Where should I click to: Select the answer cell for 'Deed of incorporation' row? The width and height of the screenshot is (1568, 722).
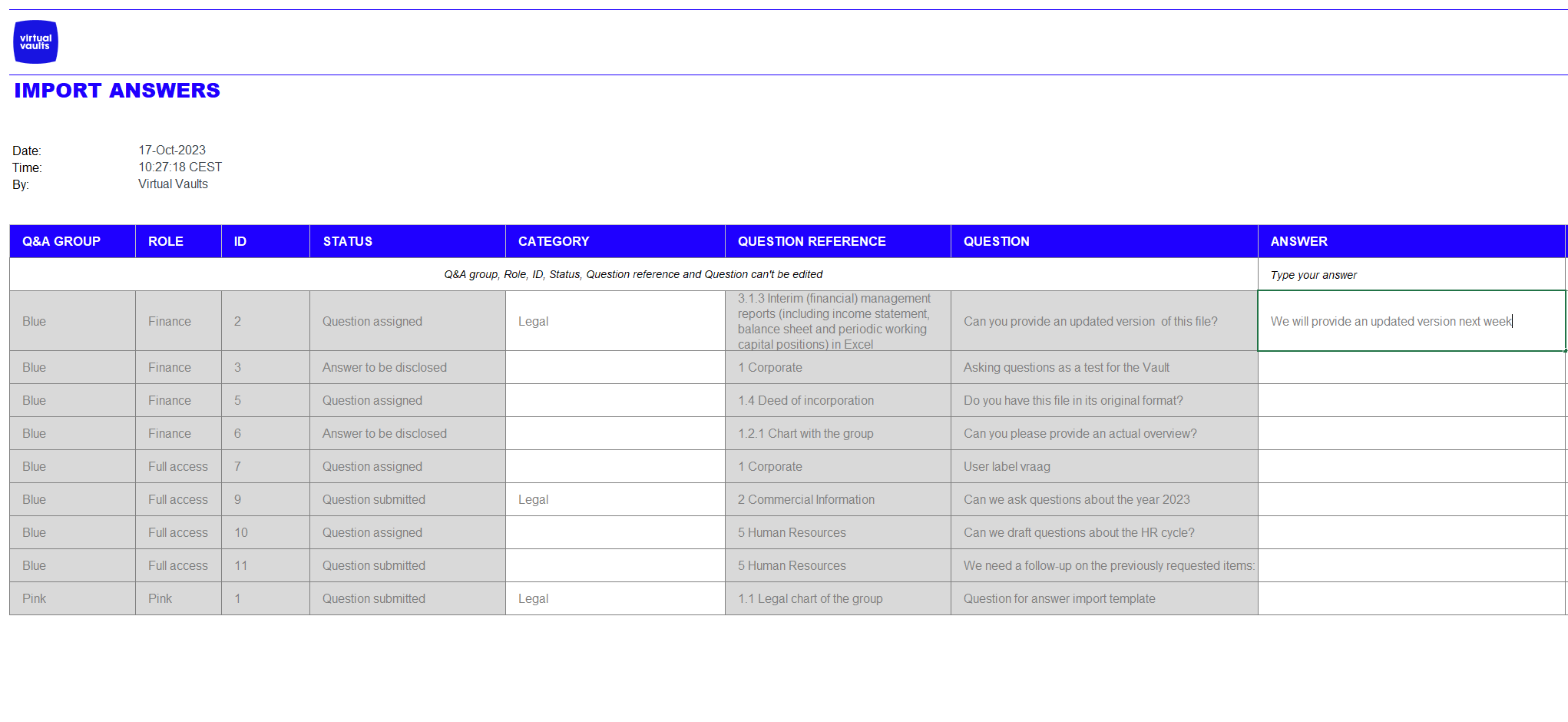point(1411,401)
